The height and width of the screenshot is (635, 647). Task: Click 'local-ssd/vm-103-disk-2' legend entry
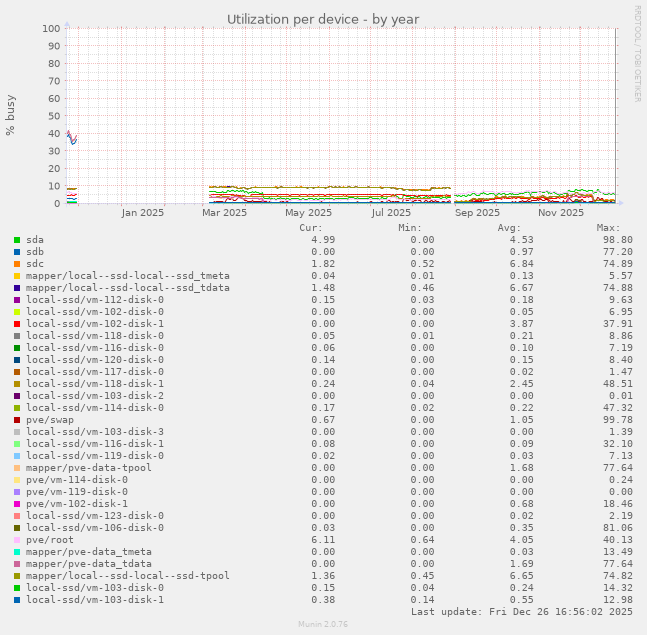pos(95,395)
